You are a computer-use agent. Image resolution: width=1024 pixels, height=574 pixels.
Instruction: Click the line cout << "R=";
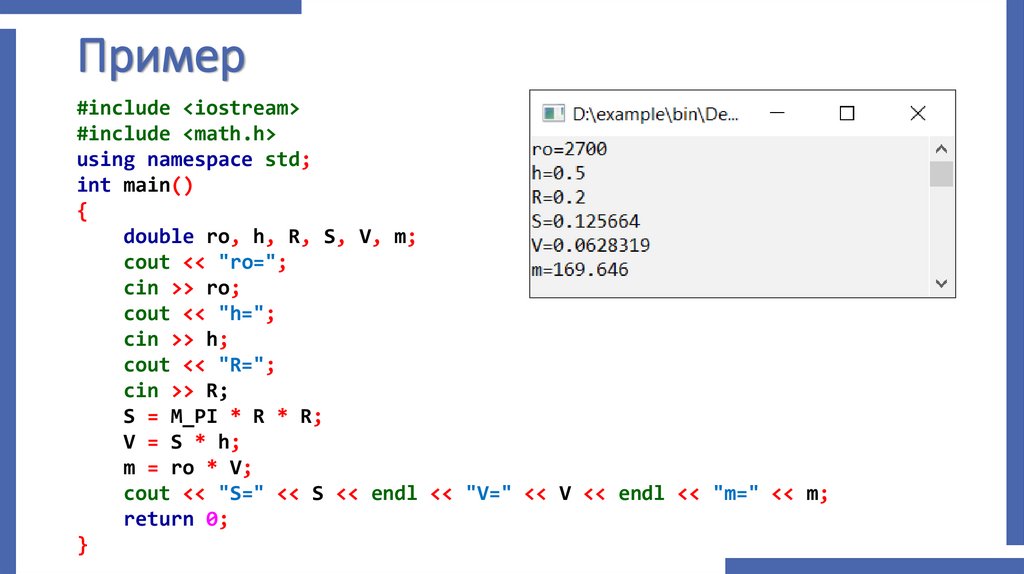pos(199,365)
